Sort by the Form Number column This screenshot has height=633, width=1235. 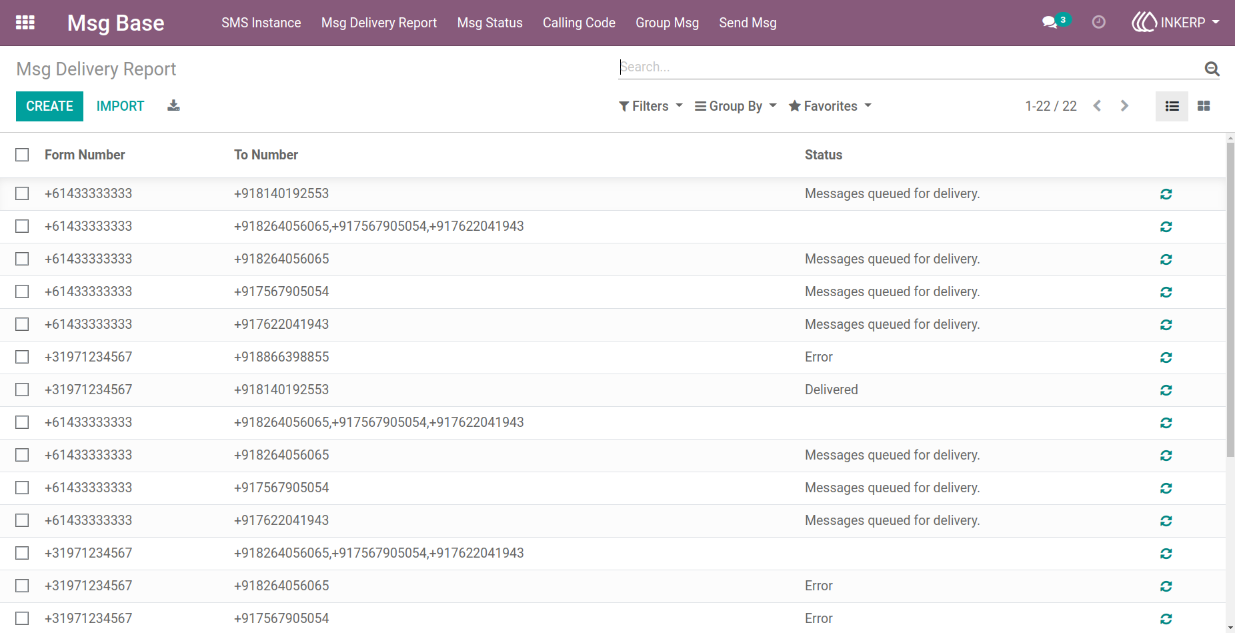[x=85, y=155]
